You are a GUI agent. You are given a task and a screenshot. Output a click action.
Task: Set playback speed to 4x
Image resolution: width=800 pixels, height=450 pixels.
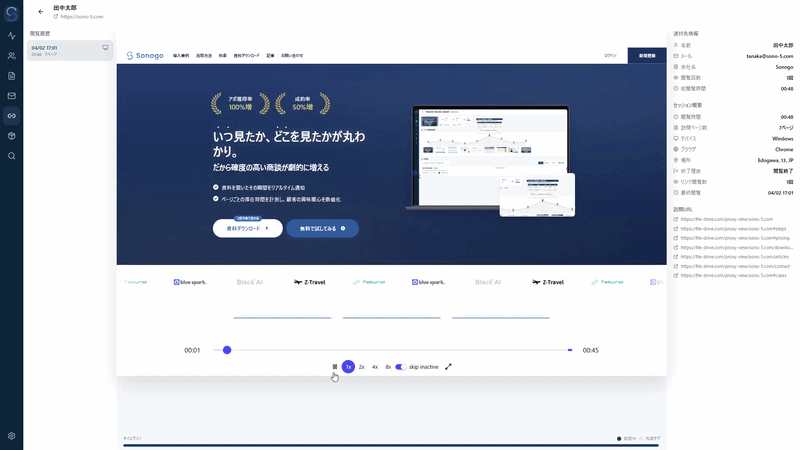click(374, 367)
